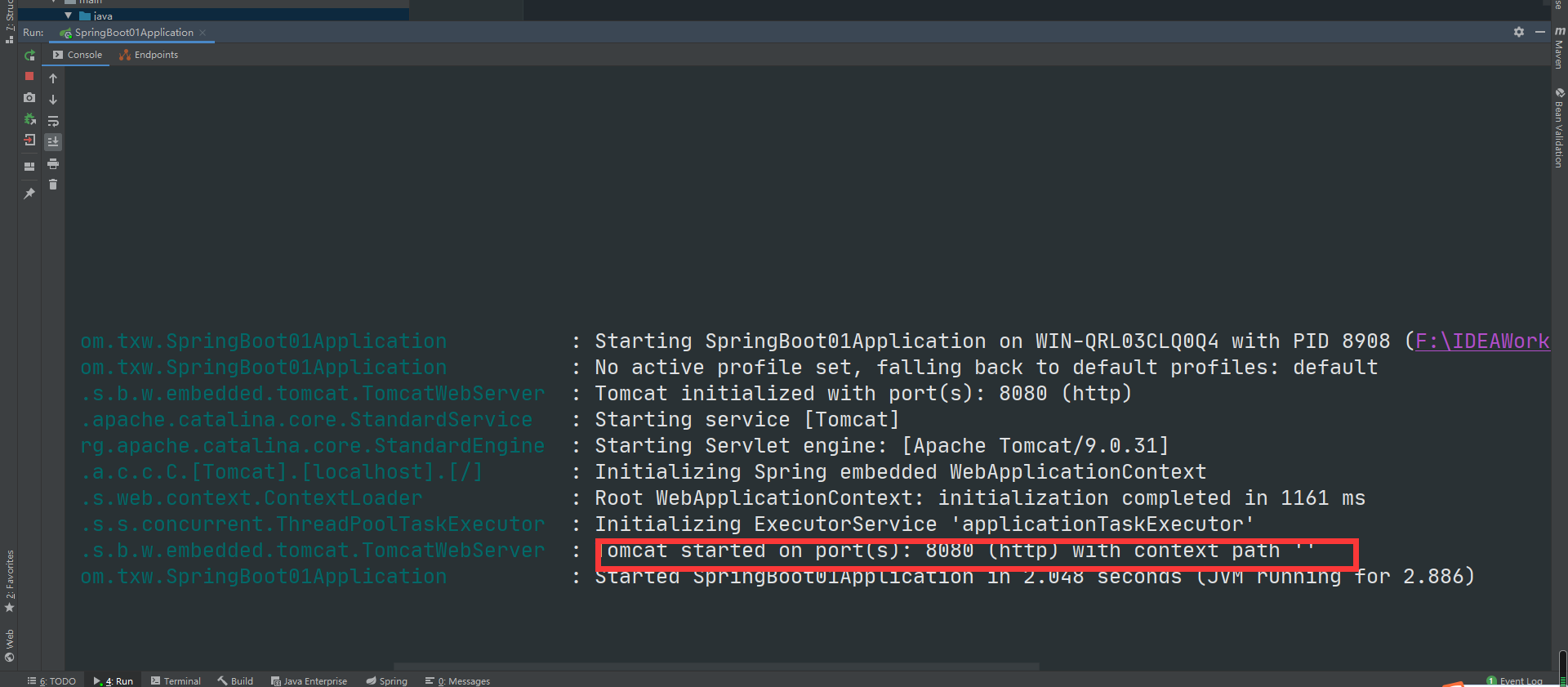Dump threads using the camera icon

pyautogui.click(x=29, y=97)
